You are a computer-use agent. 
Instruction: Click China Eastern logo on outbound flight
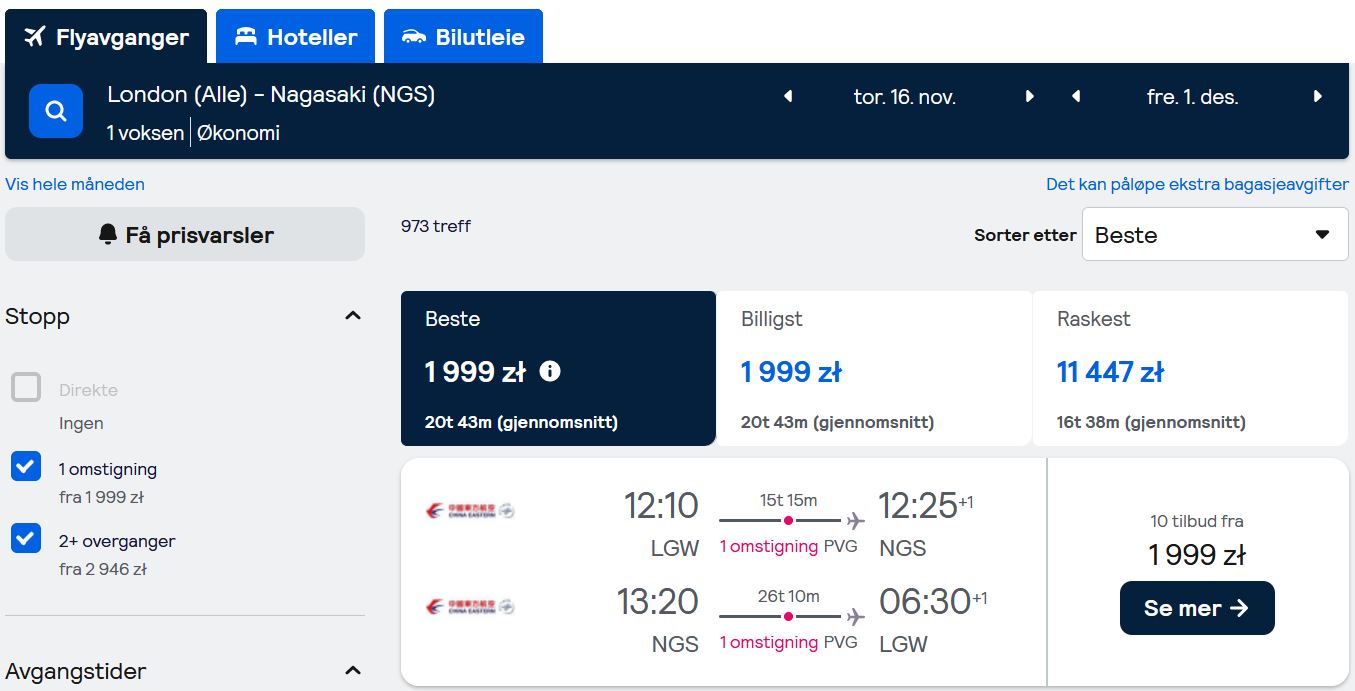[x=469, y=511]
